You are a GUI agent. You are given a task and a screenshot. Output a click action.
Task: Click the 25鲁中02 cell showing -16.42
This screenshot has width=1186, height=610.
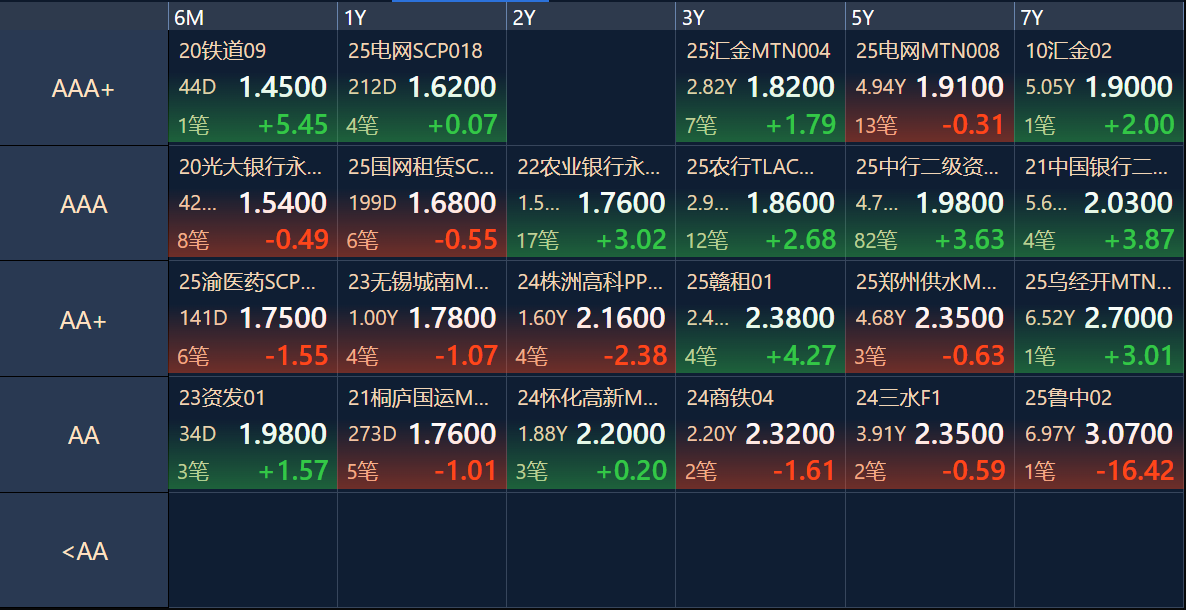1100,434
